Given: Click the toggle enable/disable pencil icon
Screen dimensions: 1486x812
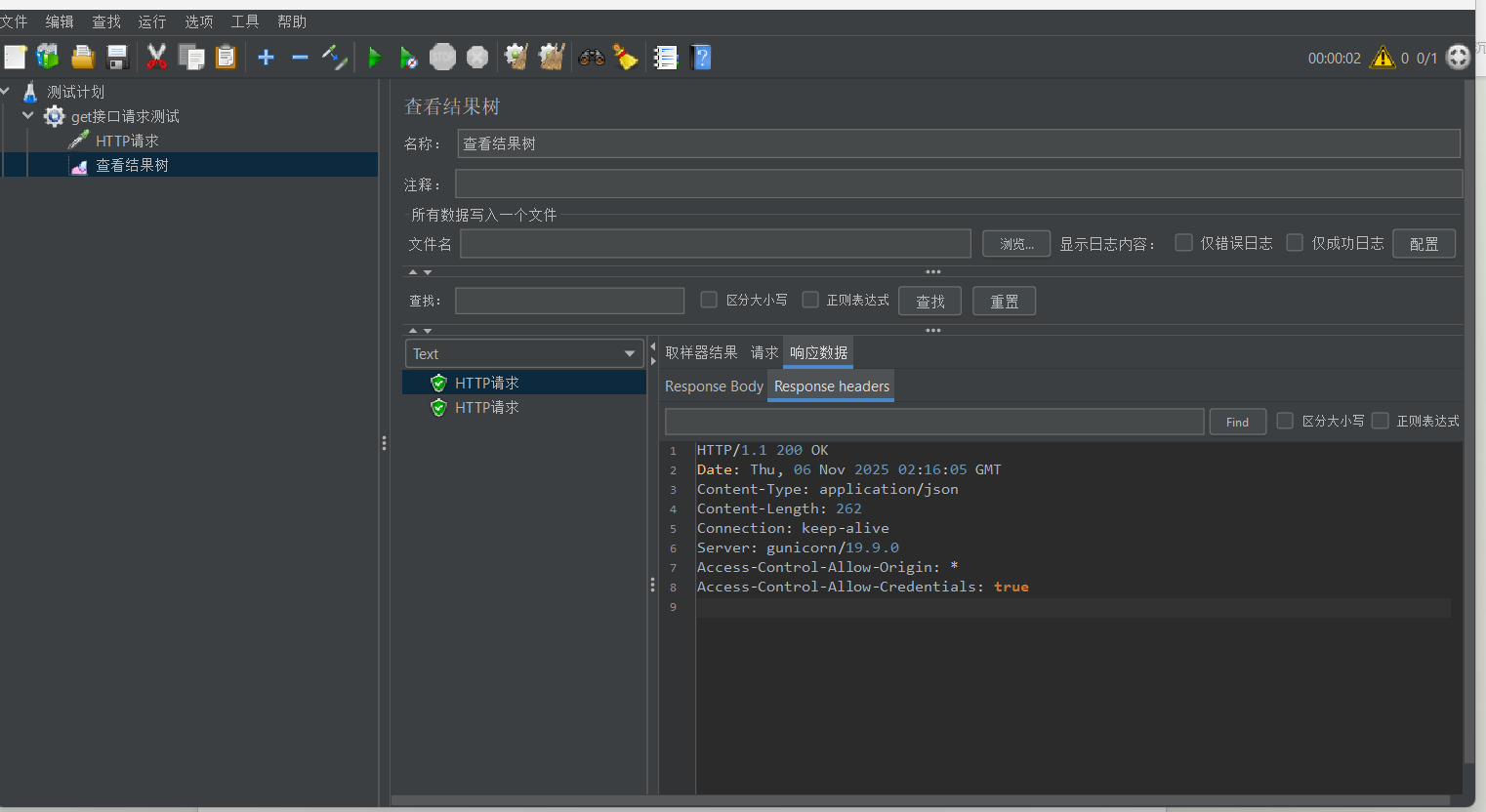Looking at the screenshot, I should (335, 58).
